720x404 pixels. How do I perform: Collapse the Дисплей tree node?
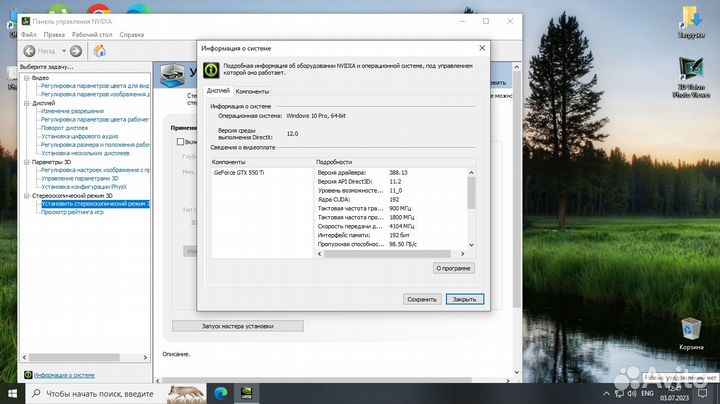[27, 103]
